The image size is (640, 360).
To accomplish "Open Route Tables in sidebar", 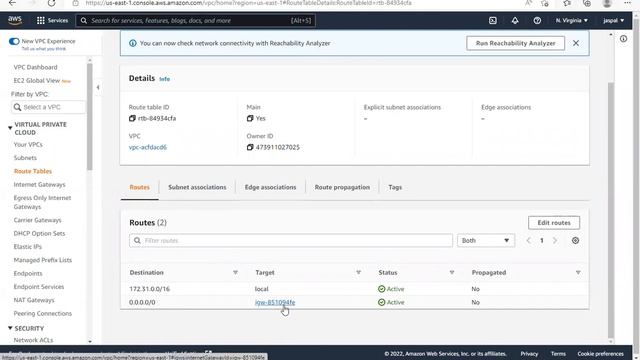I will [33, 171].
